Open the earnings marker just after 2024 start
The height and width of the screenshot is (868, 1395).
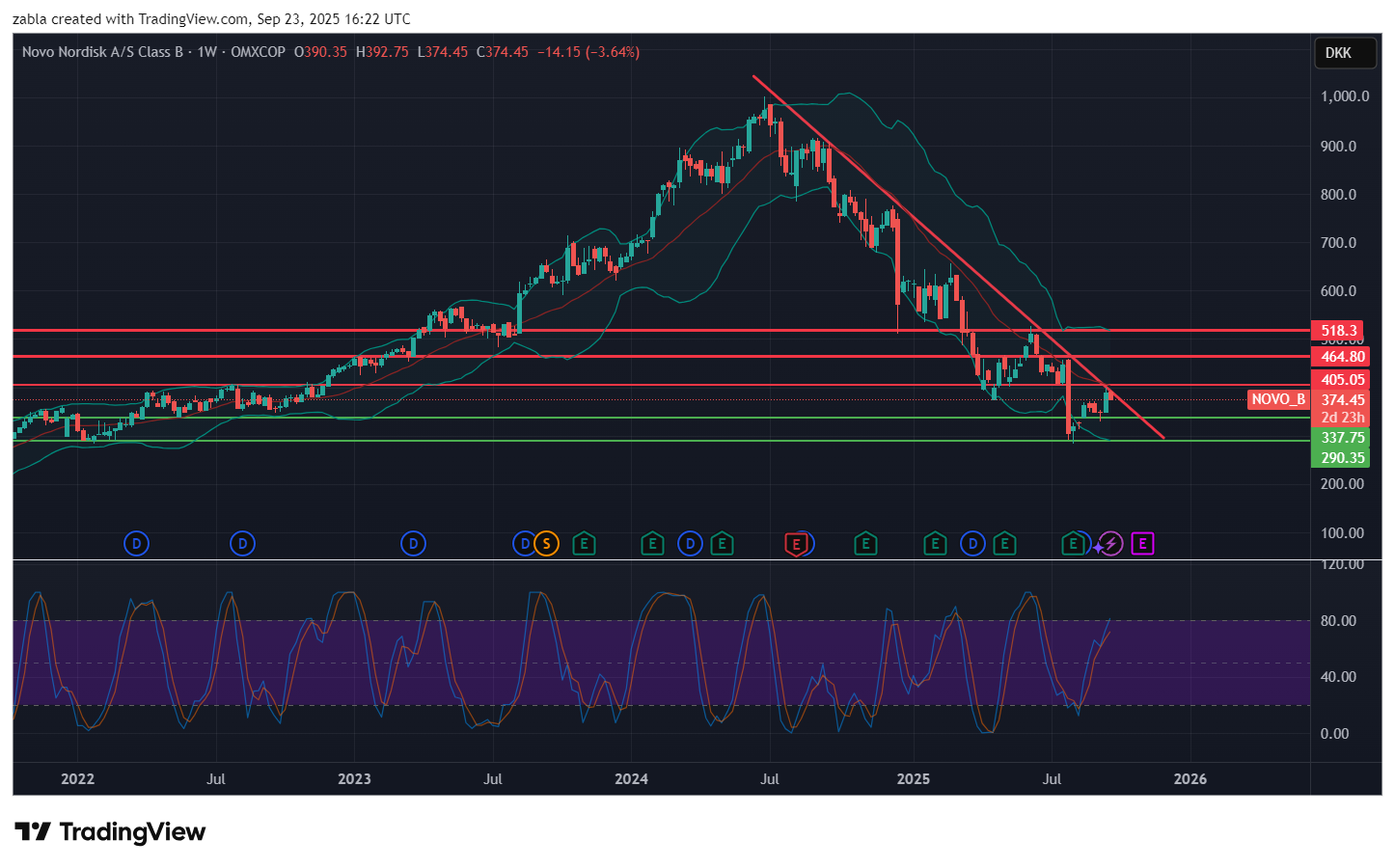coord(652,544)
